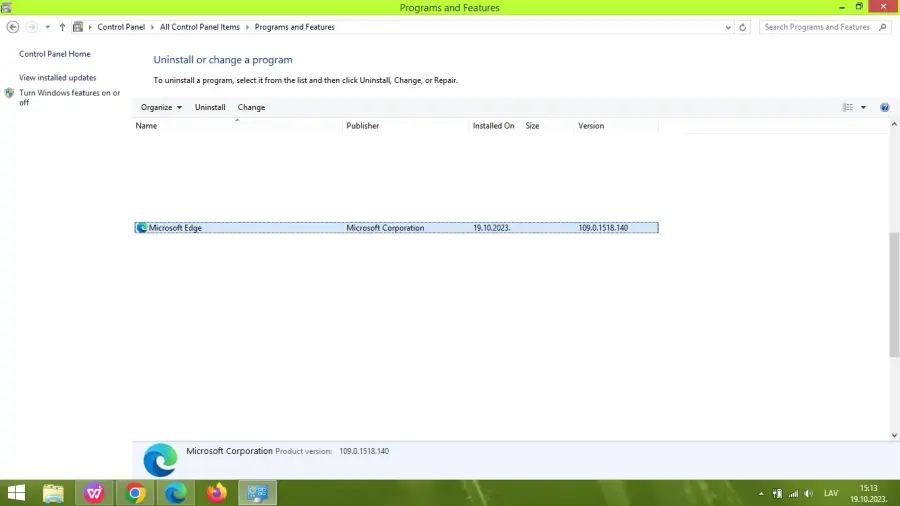Open the taskbar clock showing 15:13
Screen dimensions: 900x506
869,493
